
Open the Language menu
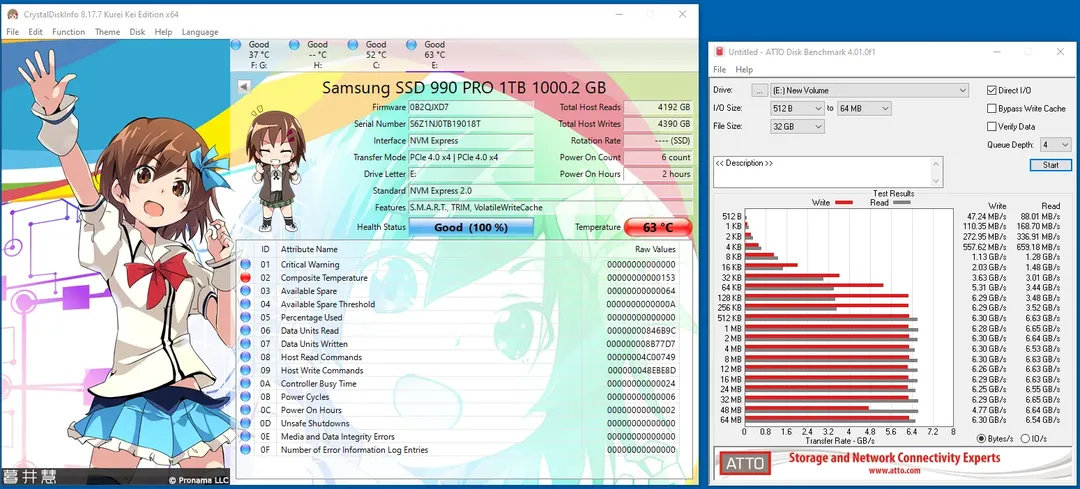(200, 32)
